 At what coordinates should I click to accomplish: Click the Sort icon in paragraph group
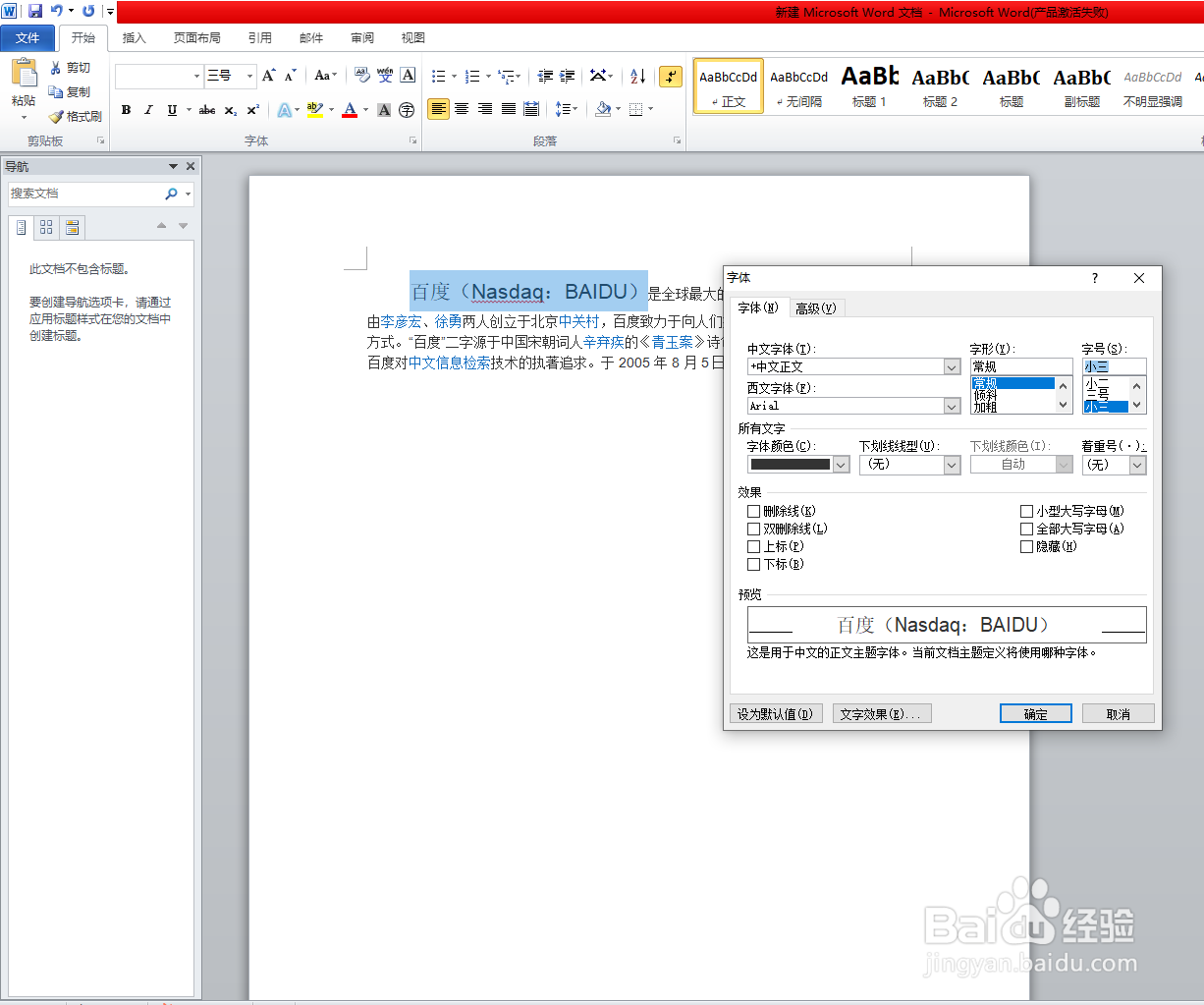637,76
